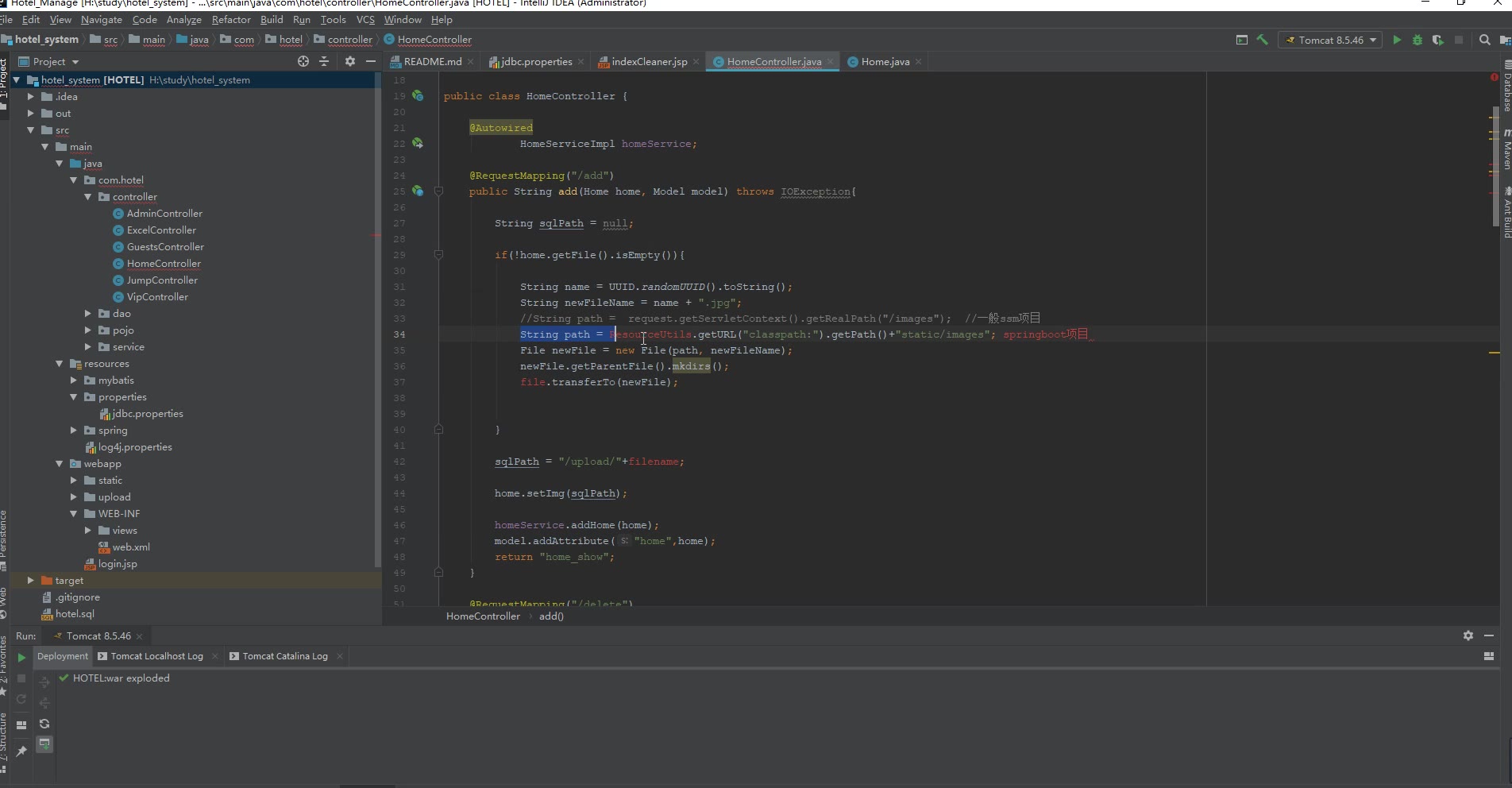Click the run-configuration window icon beside hammer
This screenshot has height=788, width=1512.
(x=1242, y=40)
